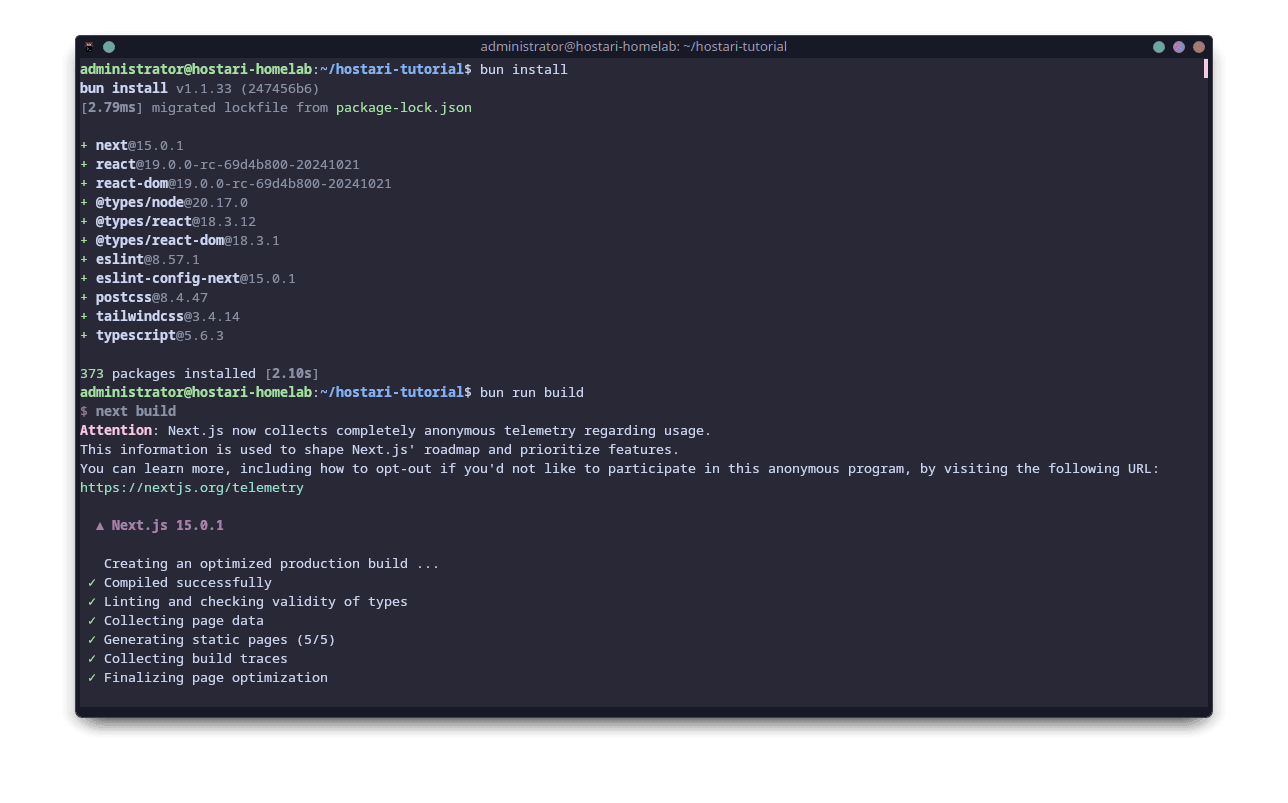Viewport: 1288px width, 803px height.
Task: Click the blinking pink cursor block
Action: [1205, 68]
